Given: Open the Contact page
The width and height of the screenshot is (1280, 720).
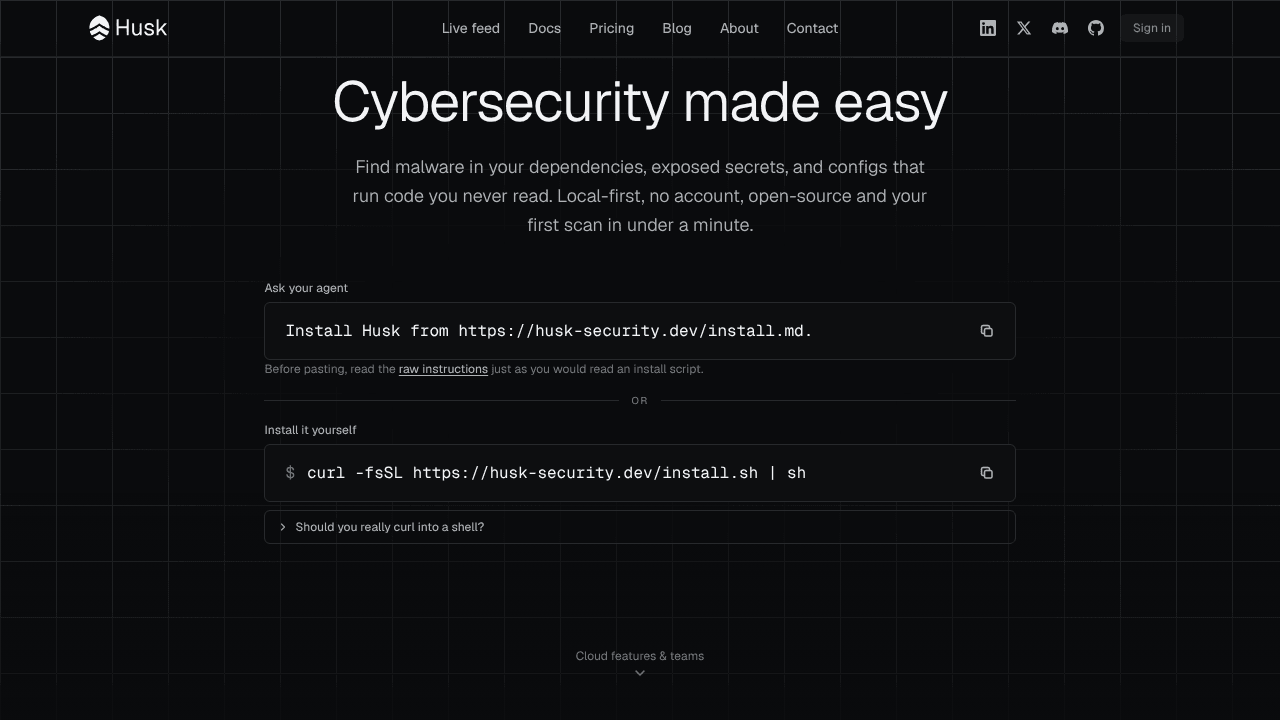Looking at the screenshot, I should click(812, 28).
